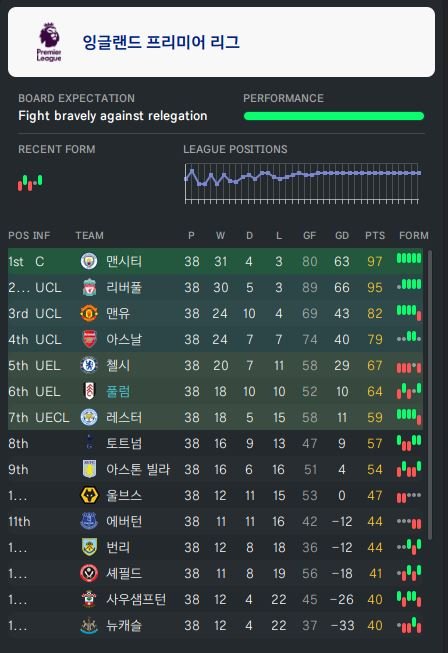Click Arsenal club crest
Image resolution: width=448 pixels, height=653 pixels.
coord(89,339)
